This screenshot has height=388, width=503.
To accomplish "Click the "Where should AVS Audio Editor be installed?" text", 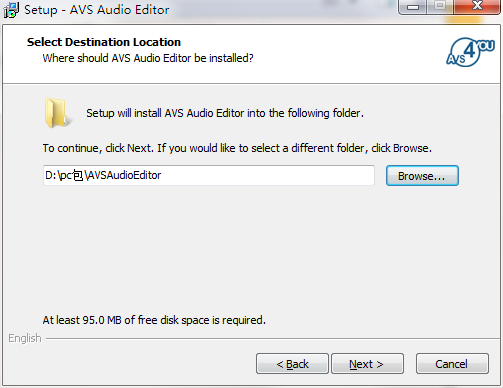I will pos(148,58).
